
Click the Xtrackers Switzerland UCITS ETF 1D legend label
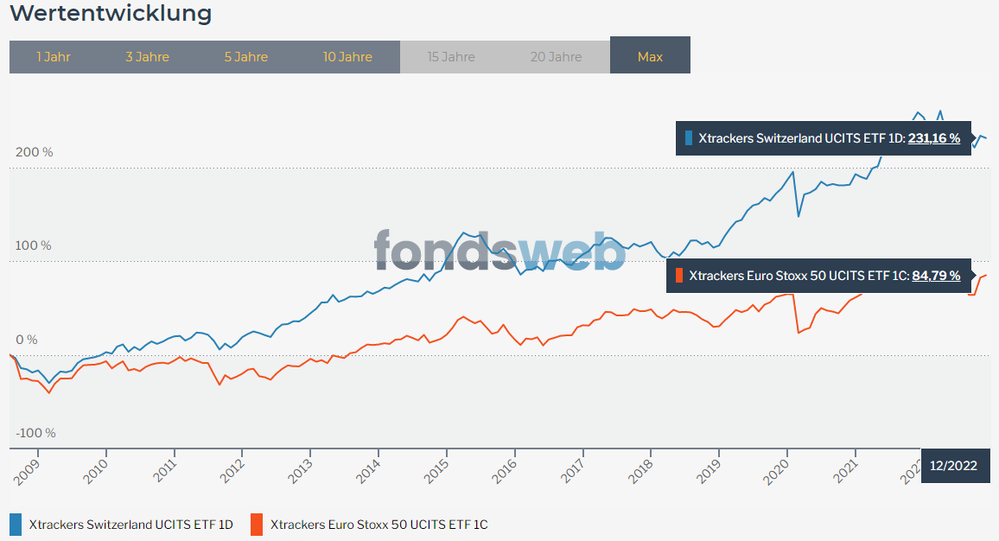131,524
